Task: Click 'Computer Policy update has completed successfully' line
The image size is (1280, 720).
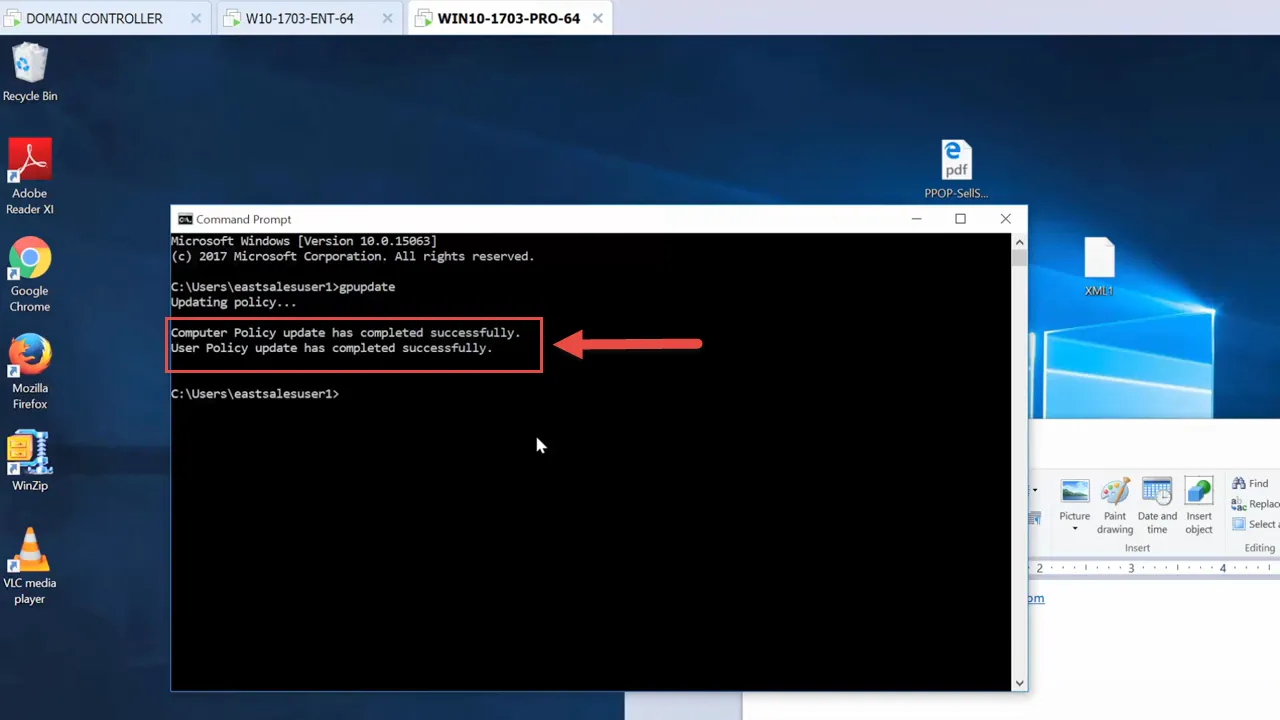Action: coord(346,332)
